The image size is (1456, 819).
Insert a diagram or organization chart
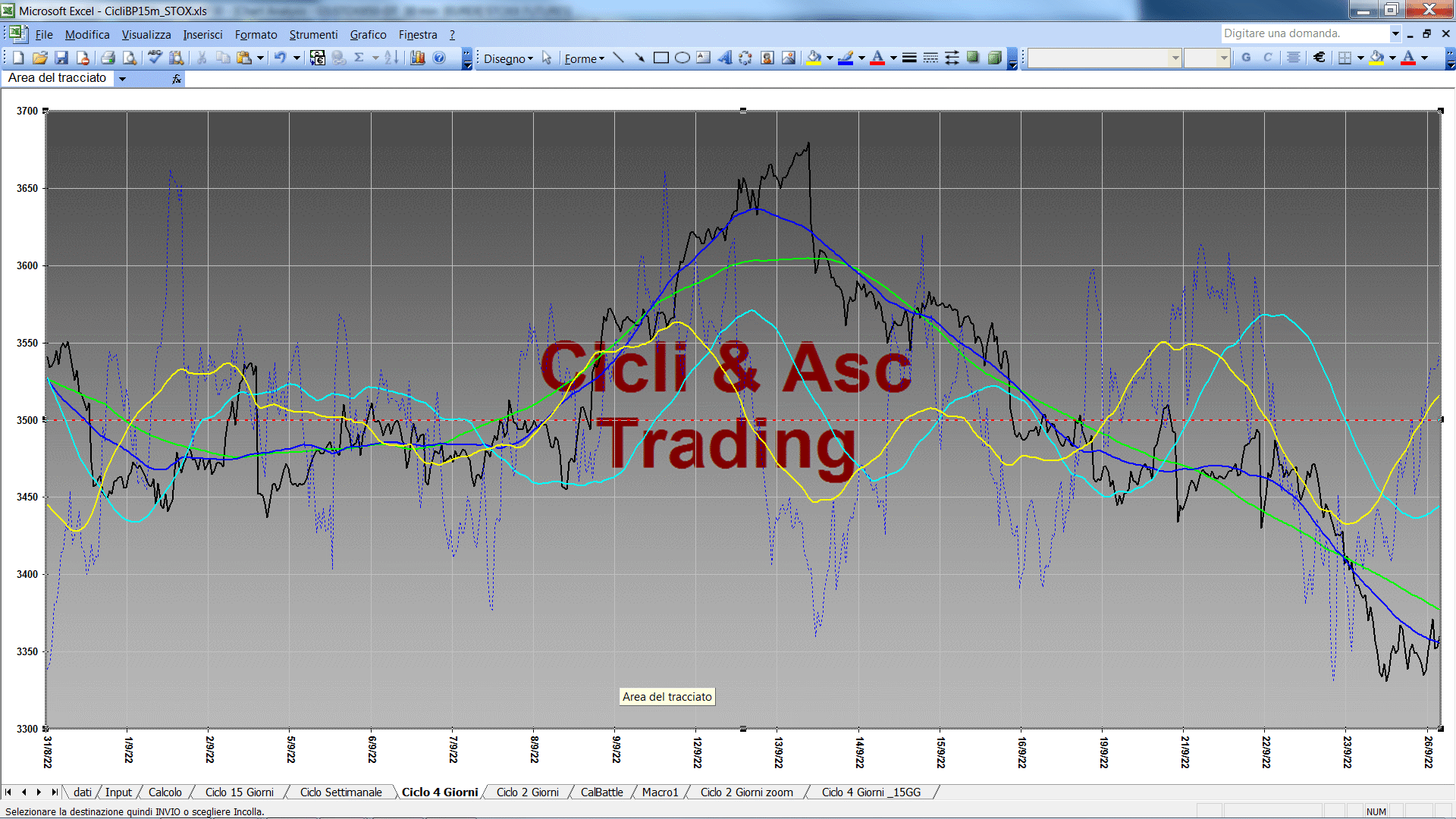(x=746, y=58)
